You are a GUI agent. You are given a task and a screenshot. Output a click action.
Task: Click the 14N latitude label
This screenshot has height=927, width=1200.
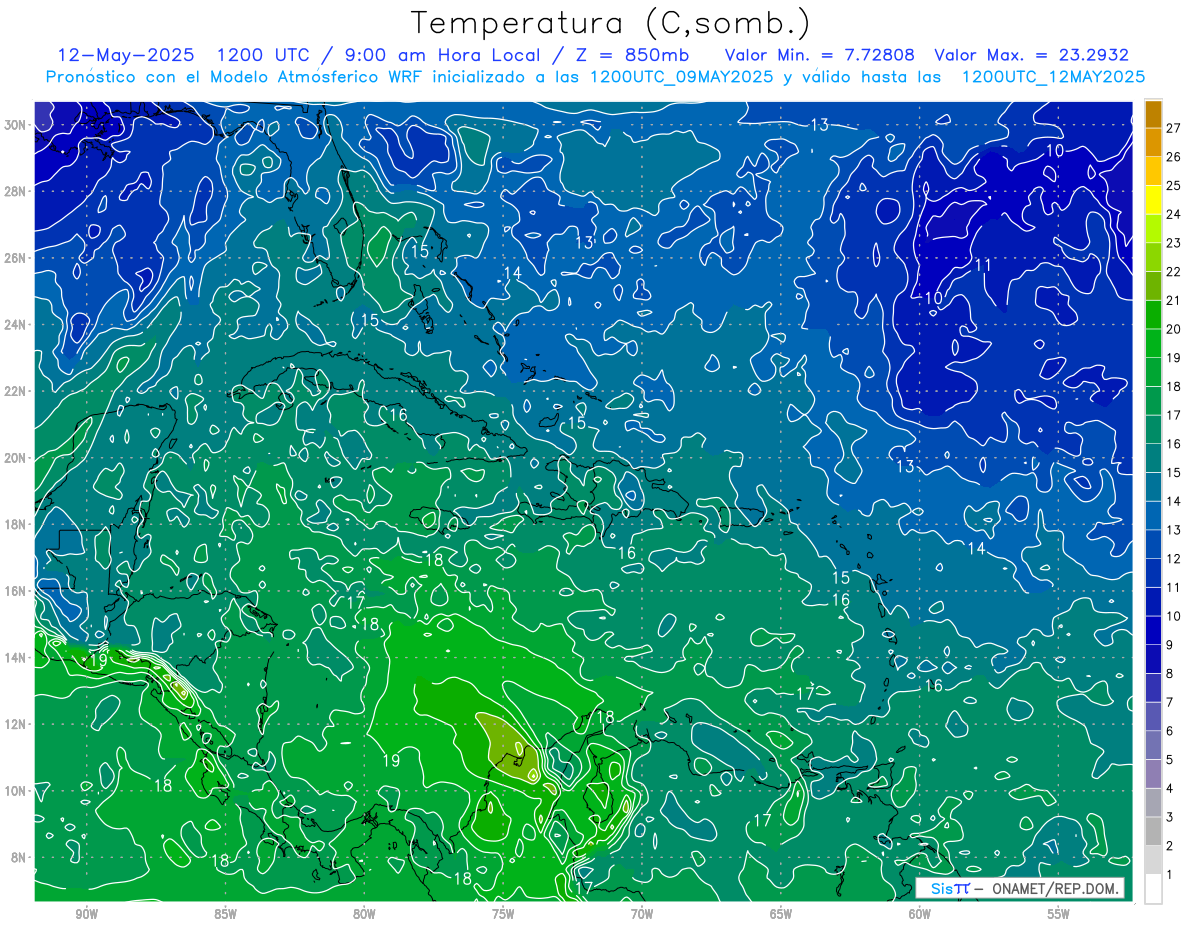click(x=15, y=657)
